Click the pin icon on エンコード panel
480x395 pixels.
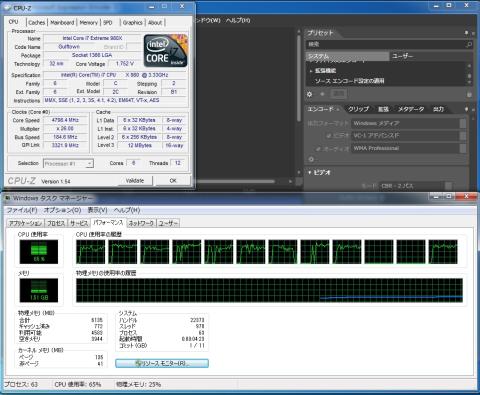(x=466, y=109)
